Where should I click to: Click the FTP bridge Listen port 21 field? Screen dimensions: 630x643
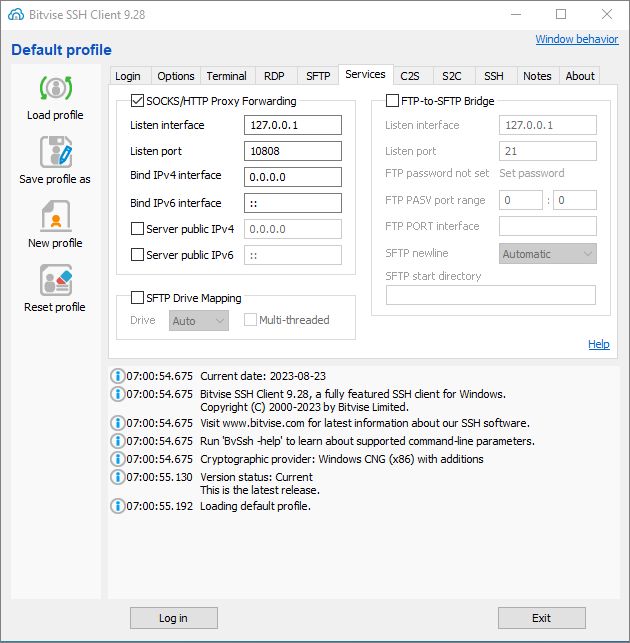tap(548, 151)
